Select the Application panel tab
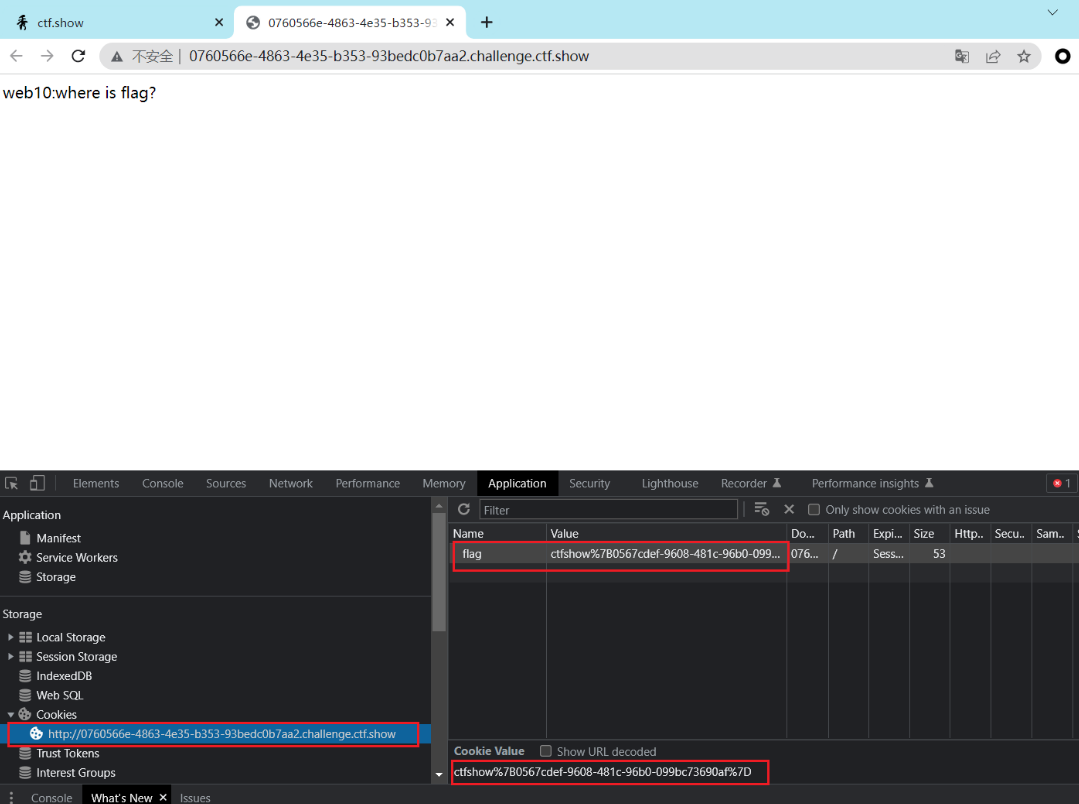 point(517,483)
